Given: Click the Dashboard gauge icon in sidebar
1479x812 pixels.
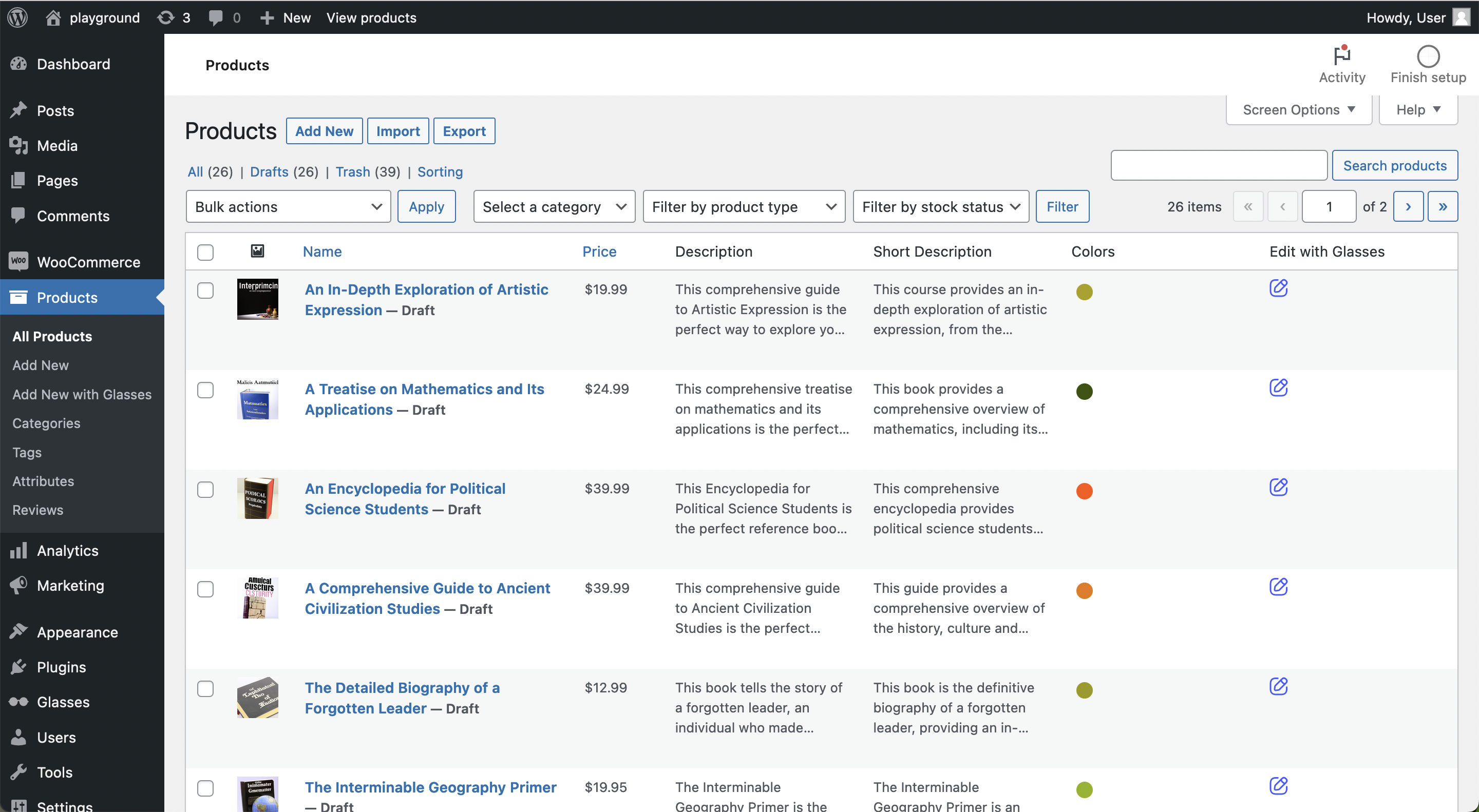Looking at the screenshot, I should tap(18, 64).
